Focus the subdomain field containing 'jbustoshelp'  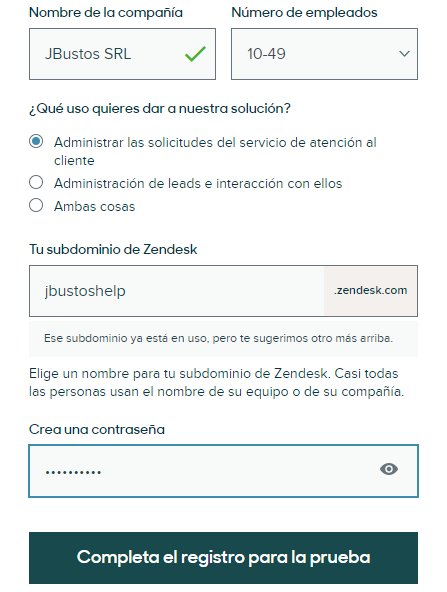(x=177, y=291)
